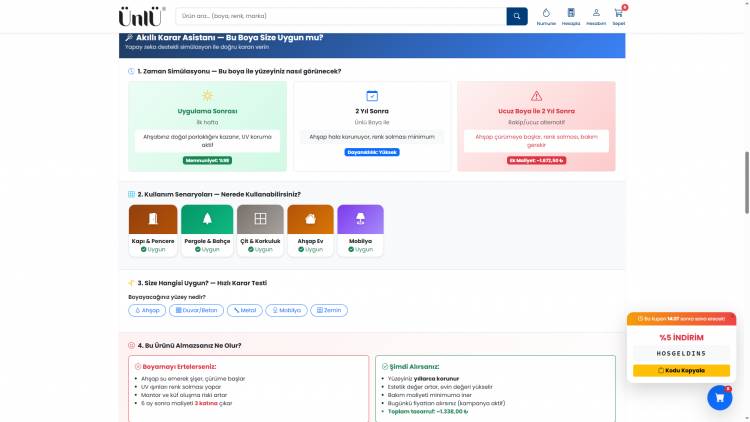The height and width of the screenshot is (422, 750).
Task: Click the sad face icon beside Bu Ürünü Almazsanız
Action: [131, 345]
